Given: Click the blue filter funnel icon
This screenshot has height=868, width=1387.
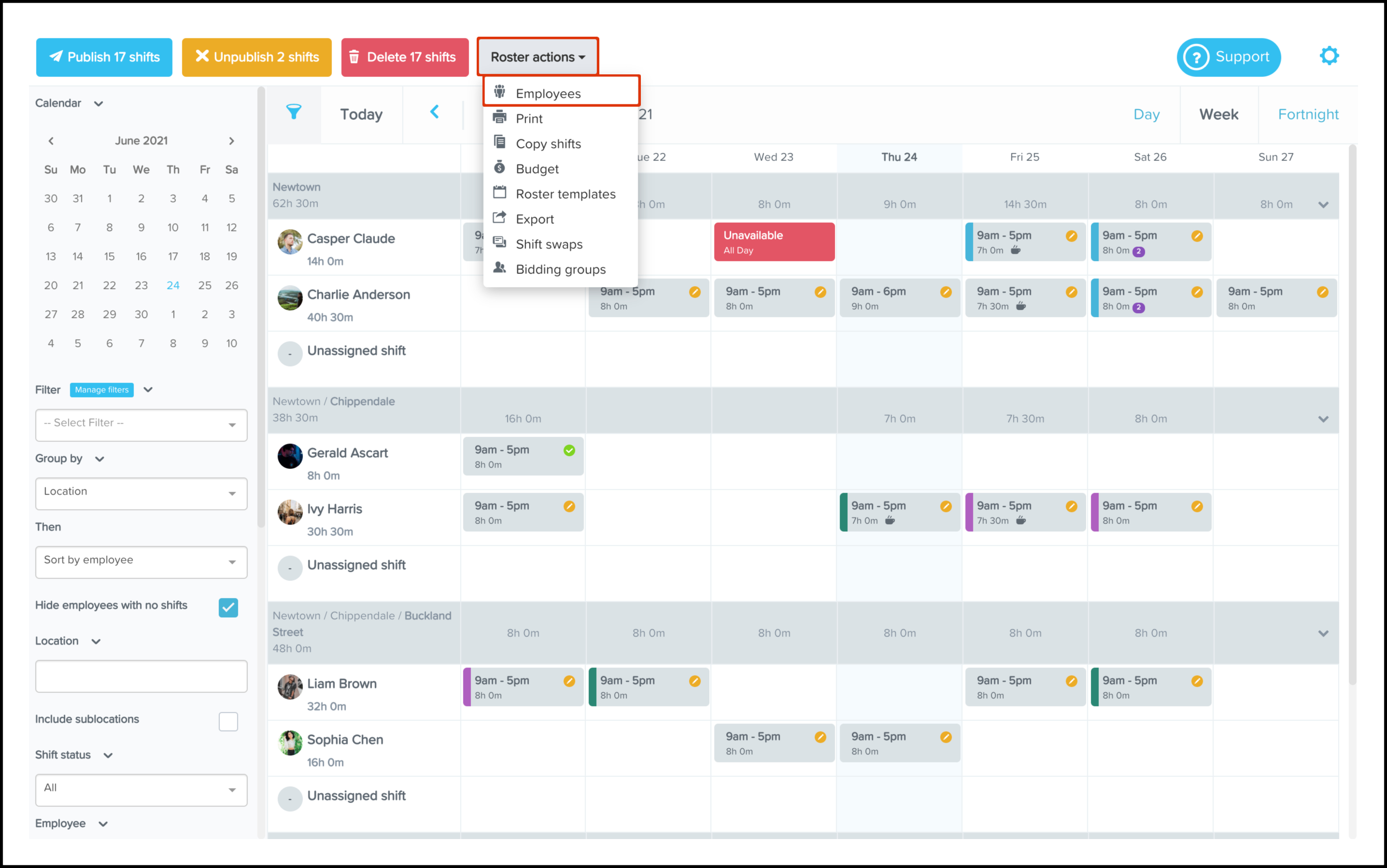Looking at the screenshot, I should pyautogui.click(x=294, y=112).
